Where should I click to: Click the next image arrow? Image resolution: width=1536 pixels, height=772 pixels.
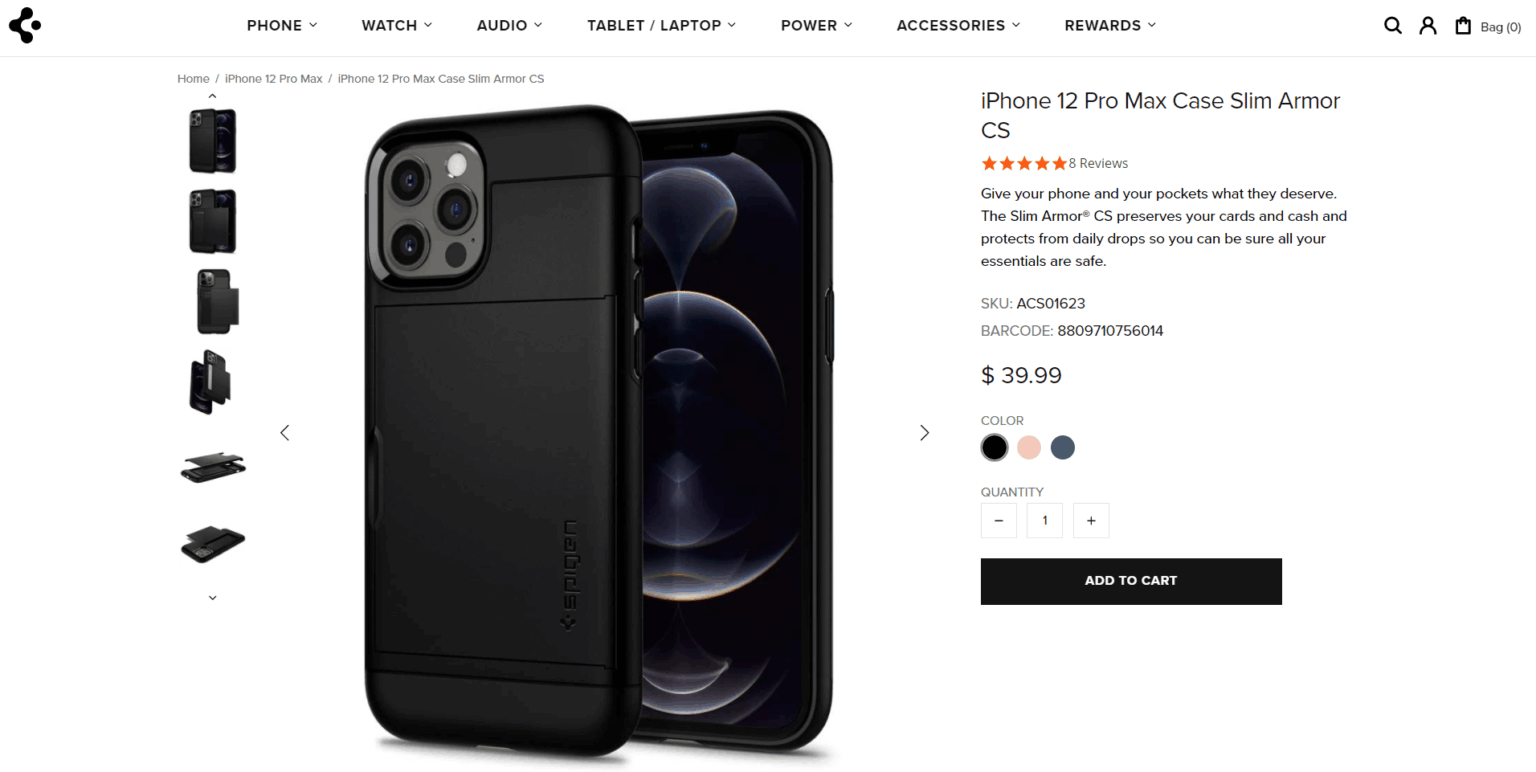923,432
